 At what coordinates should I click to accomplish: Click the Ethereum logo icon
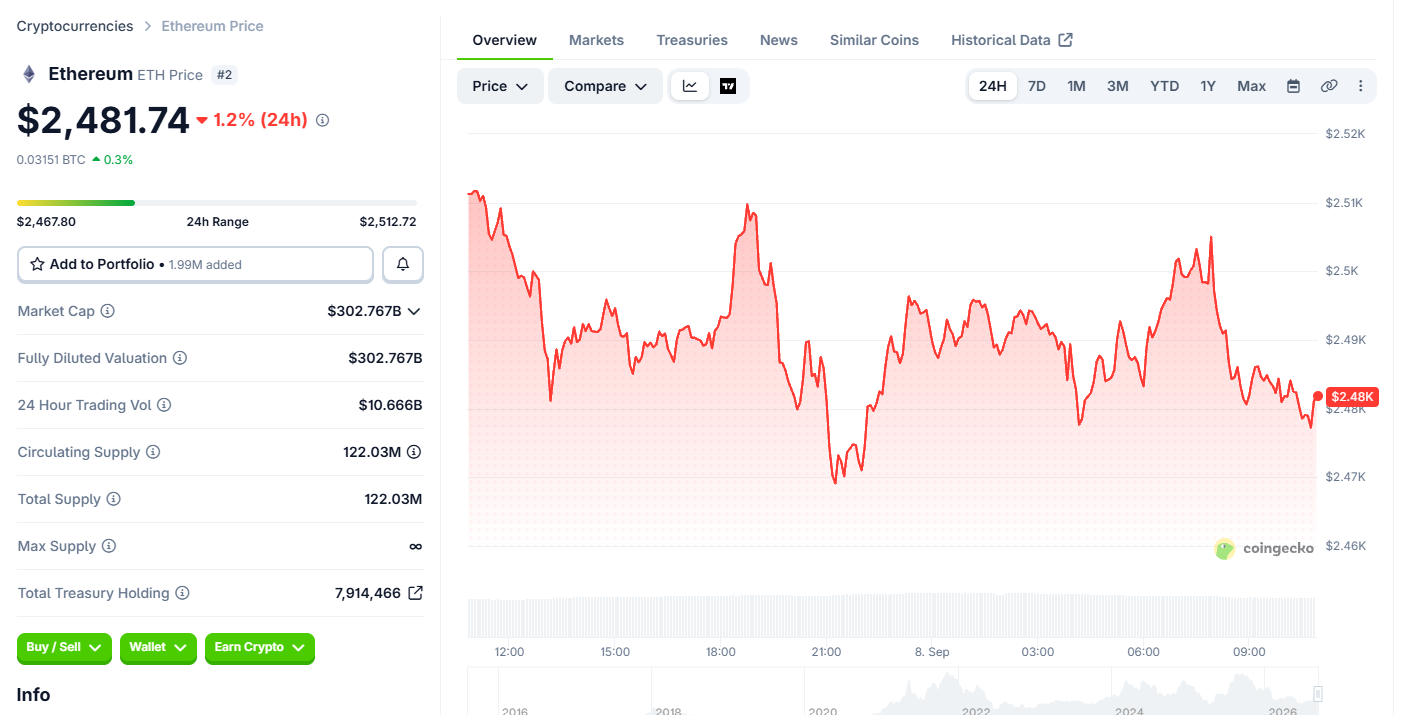click(x=29, y=74)
